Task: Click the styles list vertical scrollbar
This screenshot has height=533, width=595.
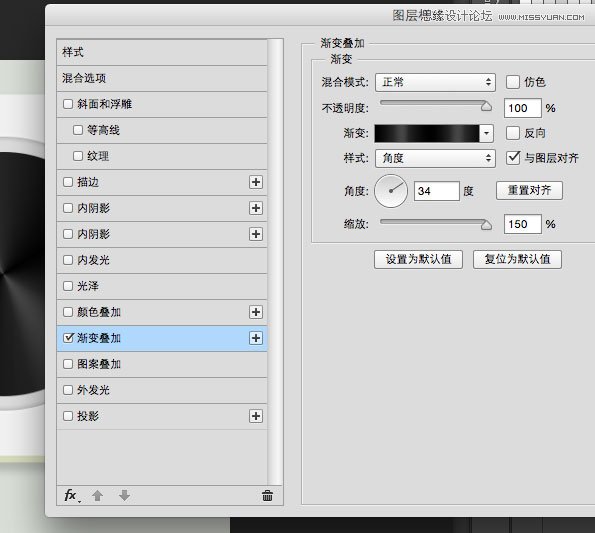Action: [275, 262]
